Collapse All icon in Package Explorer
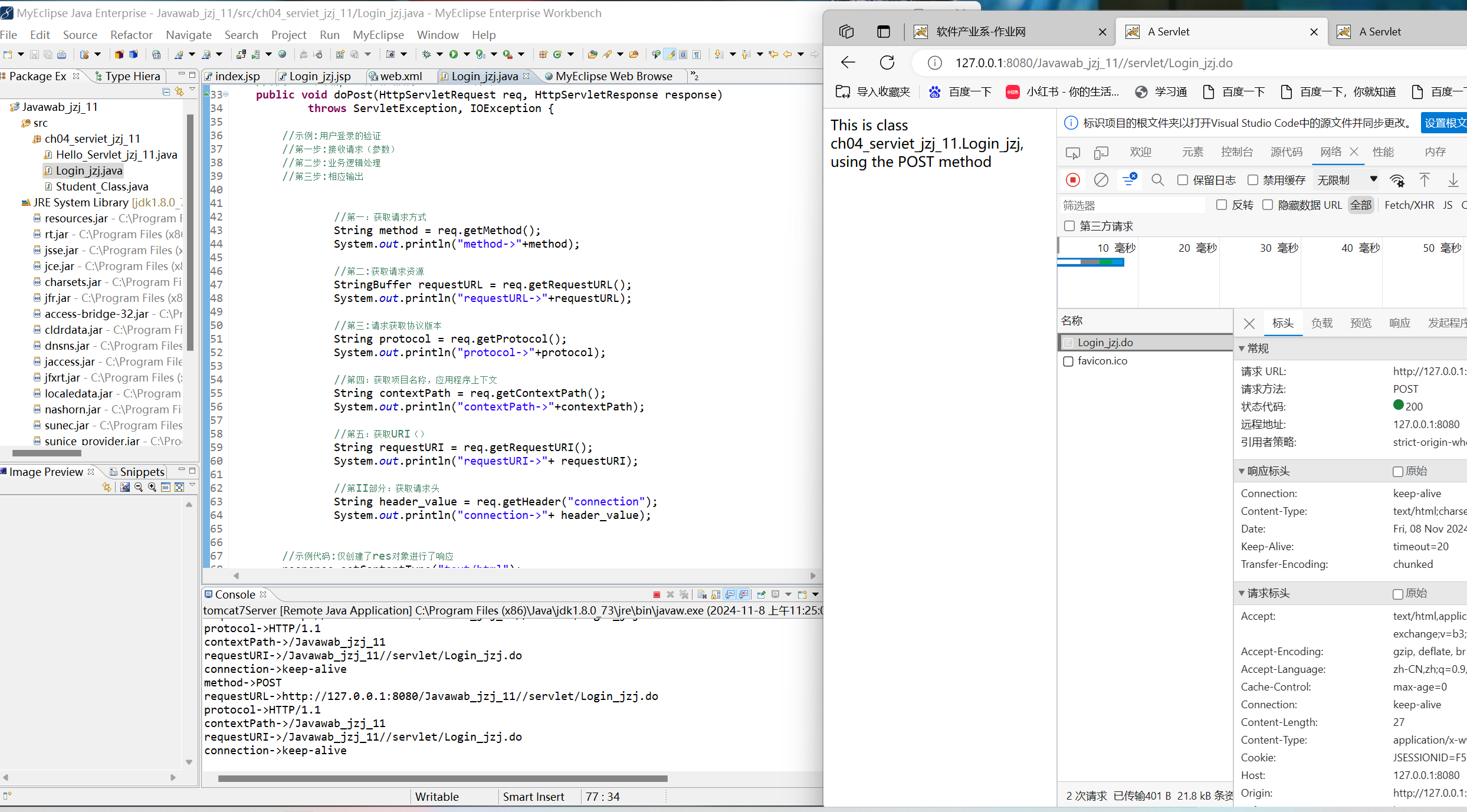The width and height of the screenshot is (1467, 812). point(166,91)
